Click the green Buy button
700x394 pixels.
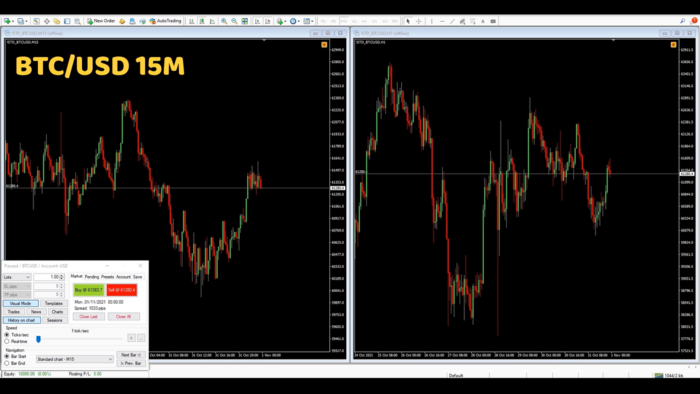click(88, 290)
